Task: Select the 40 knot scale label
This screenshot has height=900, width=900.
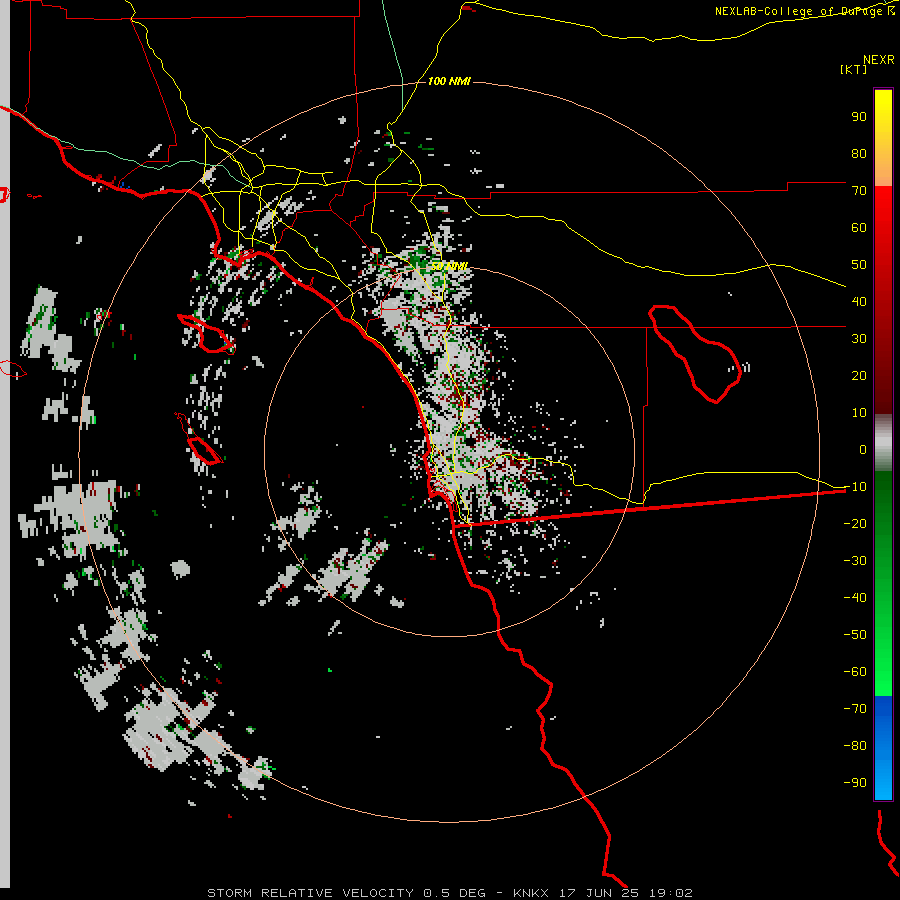Action: pyautogui.click(x=859, y=301)
